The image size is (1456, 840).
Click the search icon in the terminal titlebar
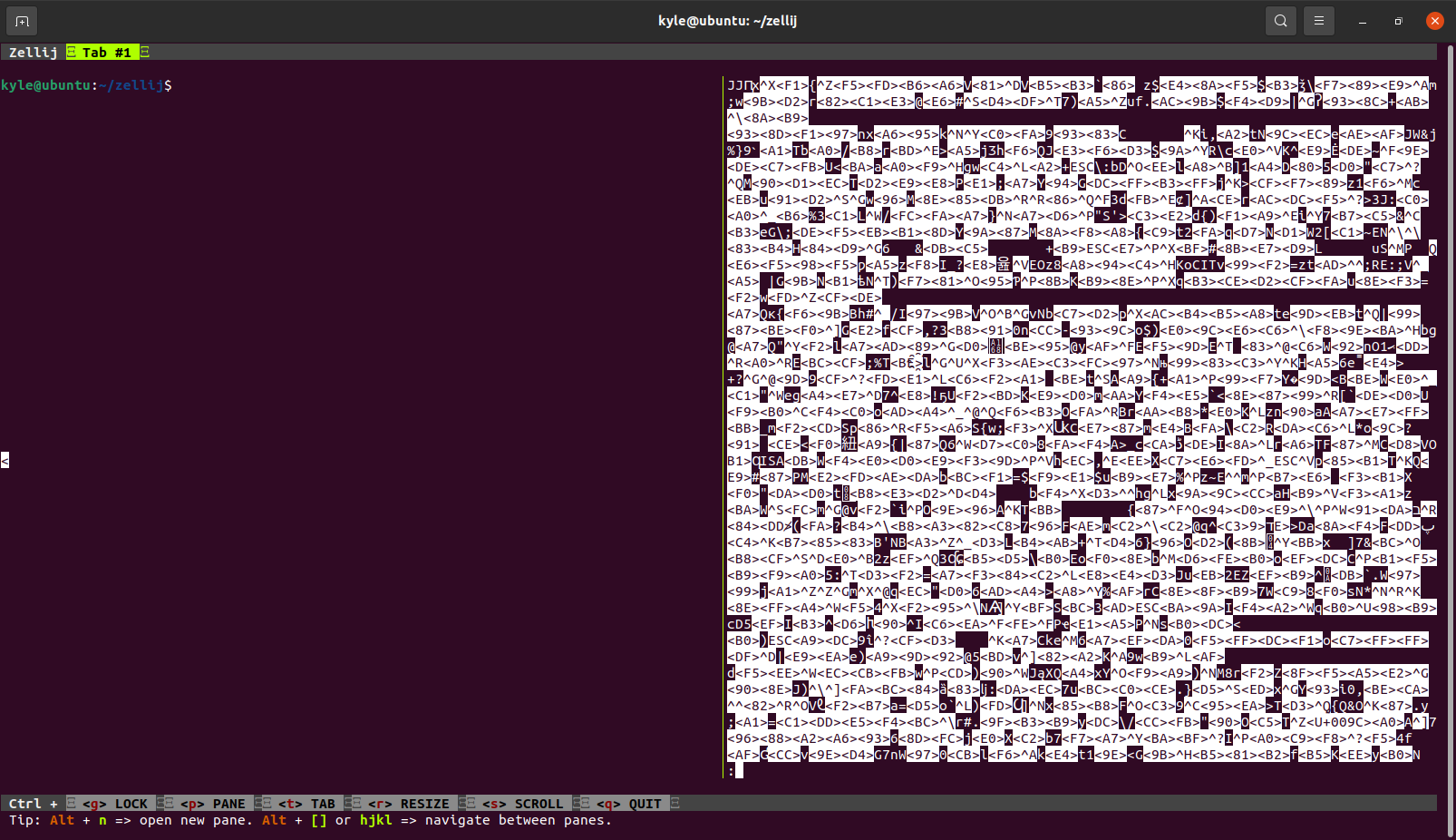(1280, 20)
